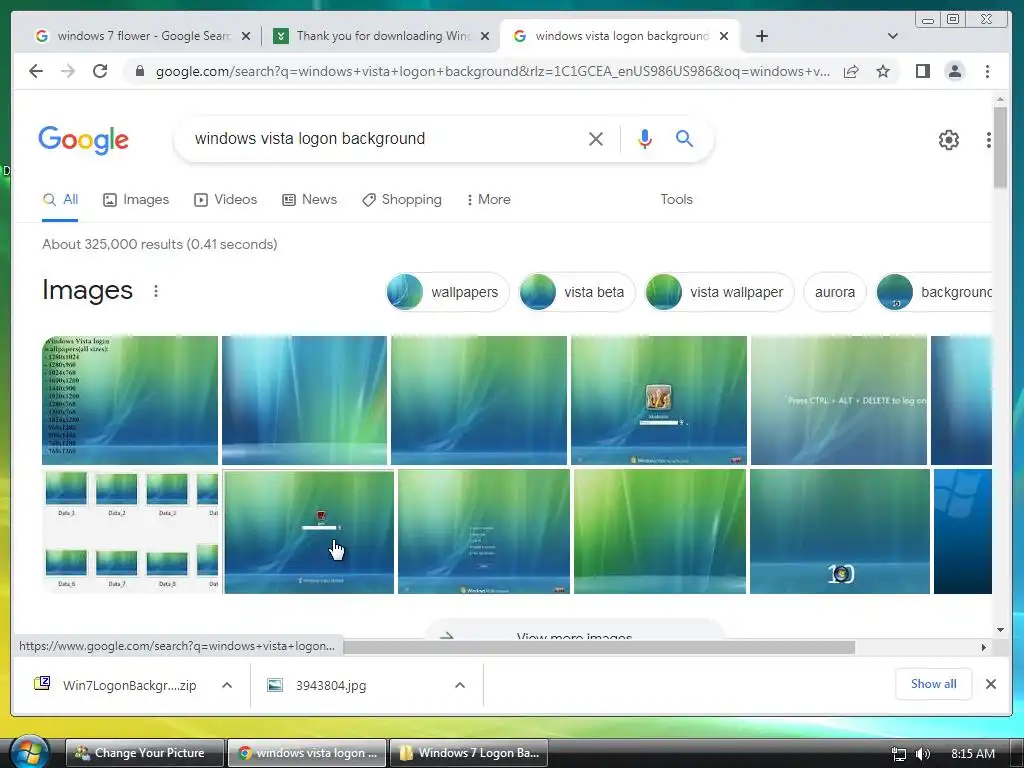Click the vertical page scrollbar thumb
The width and height of the screenshot is (1024, 768).
coord(1000,147)
